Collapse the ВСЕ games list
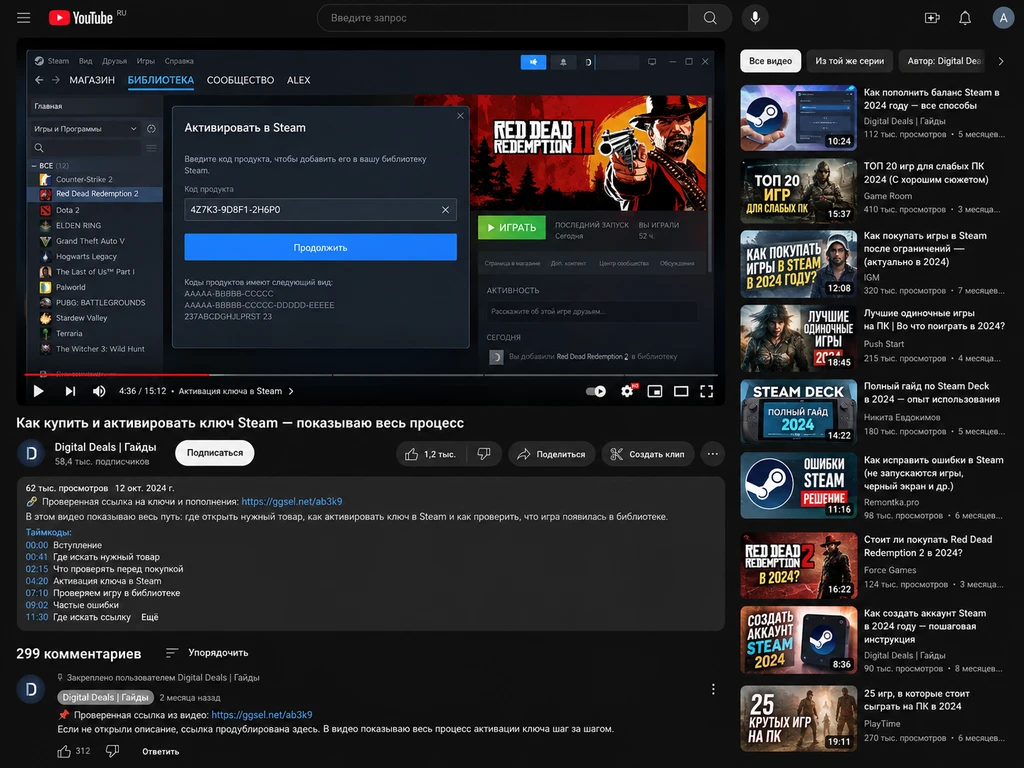 [34, 166]
